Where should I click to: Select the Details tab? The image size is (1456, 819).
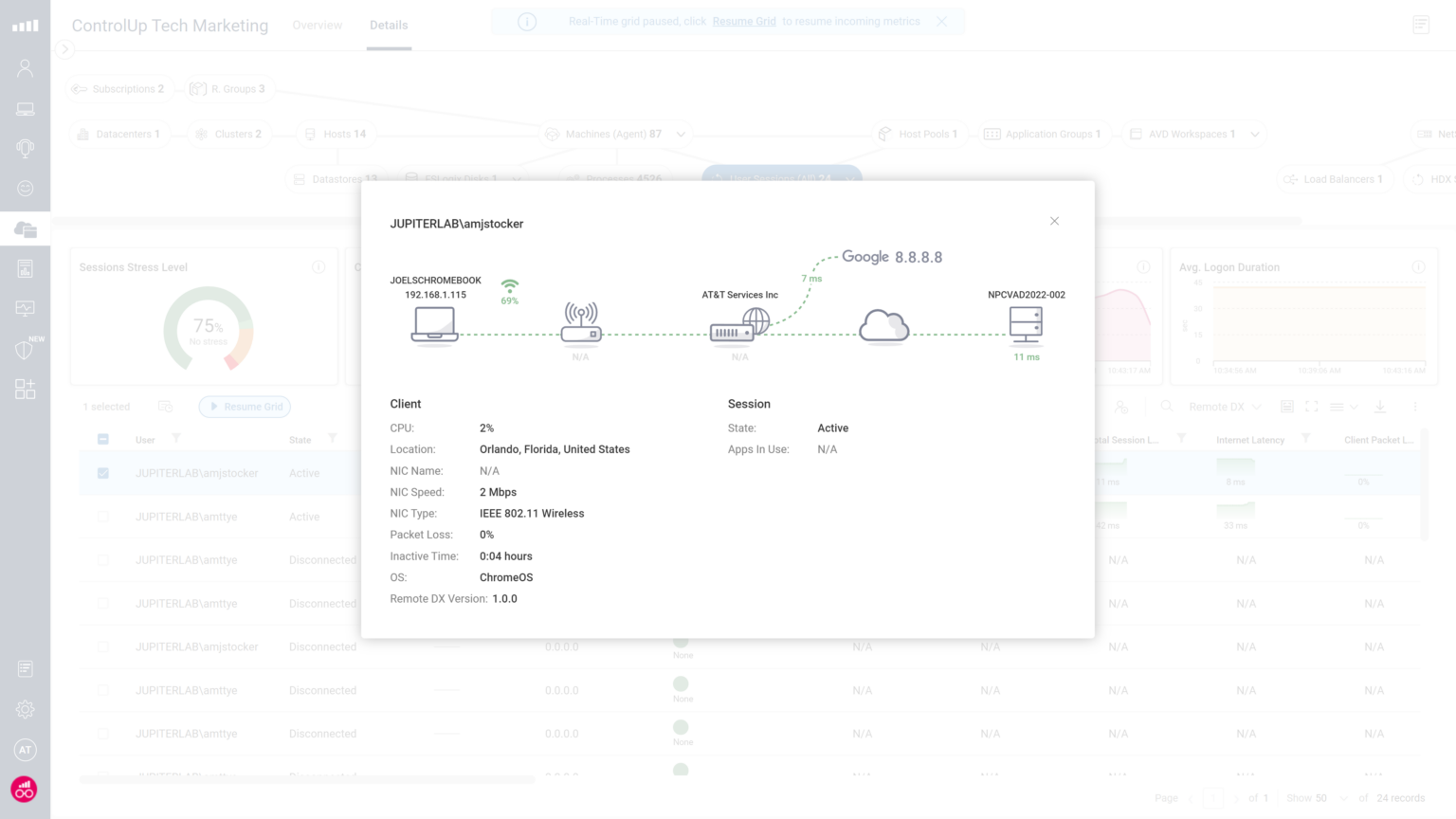click(389, 26)
